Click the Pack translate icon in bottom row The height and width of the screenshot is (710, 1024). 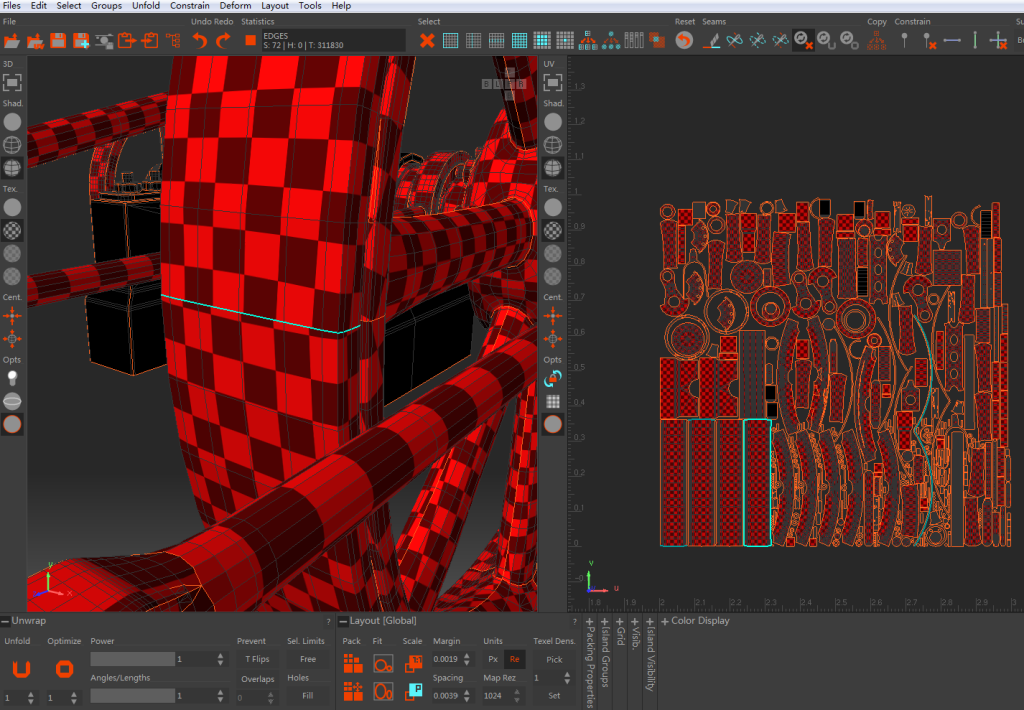353,691
